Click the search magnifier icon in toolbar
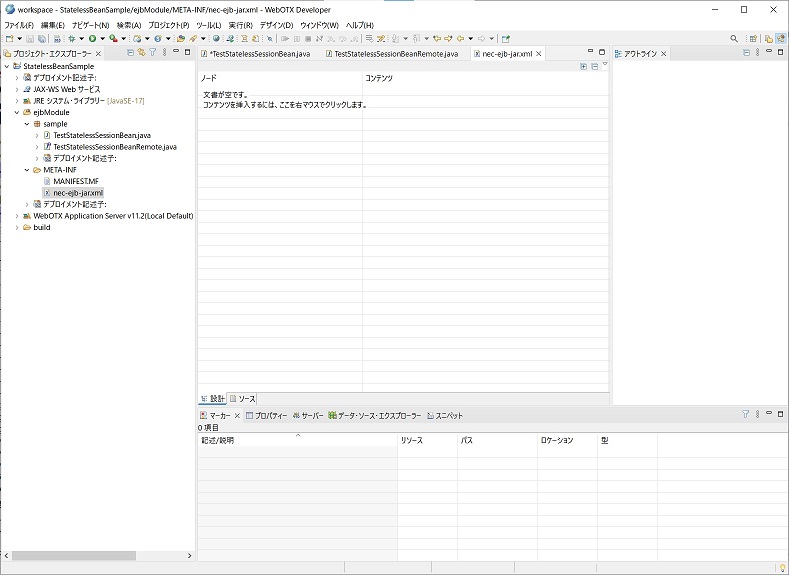Image resolution: width=789 pixels, height=575 pixels. (734, 39)
